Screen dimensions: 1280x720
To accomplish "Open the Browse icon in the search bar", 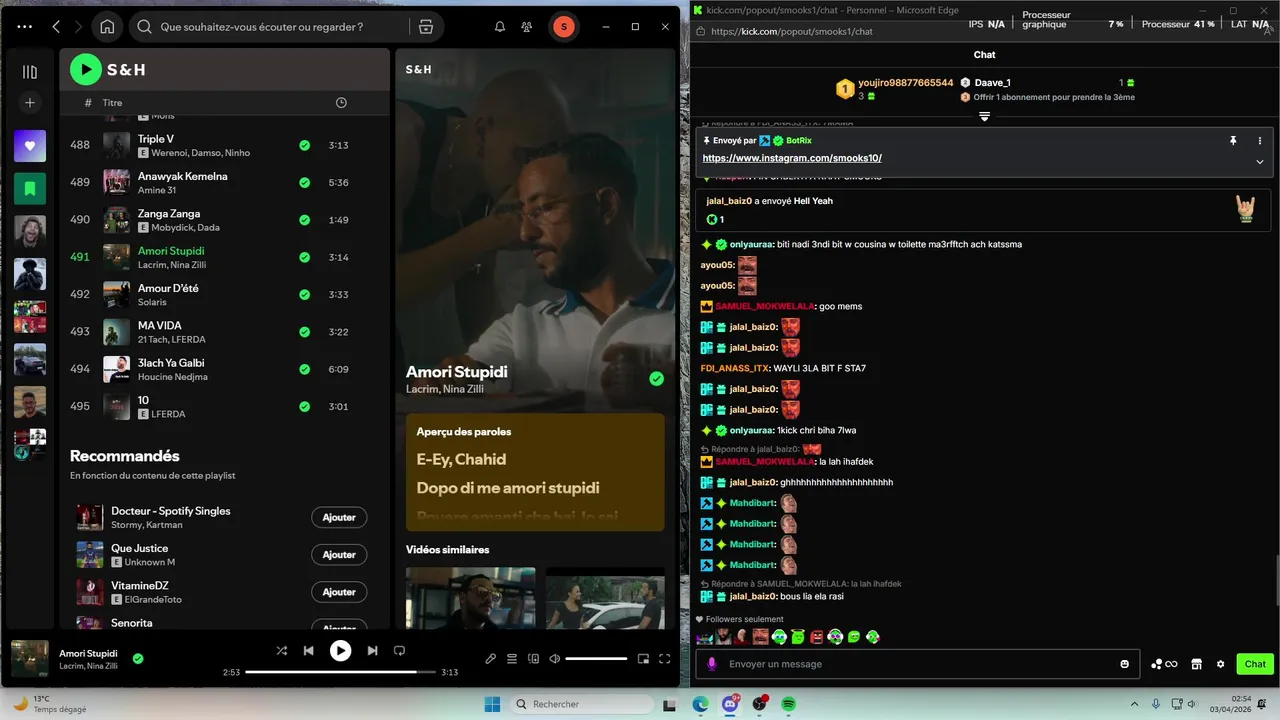I will [x=426, y=27].
